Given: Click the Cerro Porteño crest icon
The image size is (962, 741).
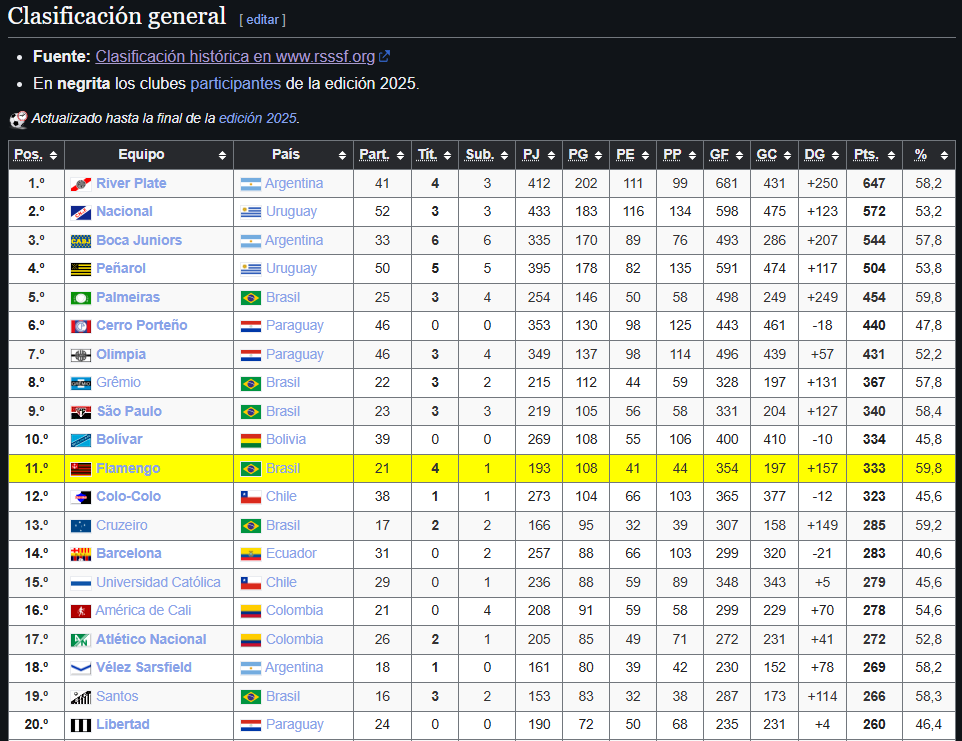Looking at the screenshot, I should [x=81, y=326].
